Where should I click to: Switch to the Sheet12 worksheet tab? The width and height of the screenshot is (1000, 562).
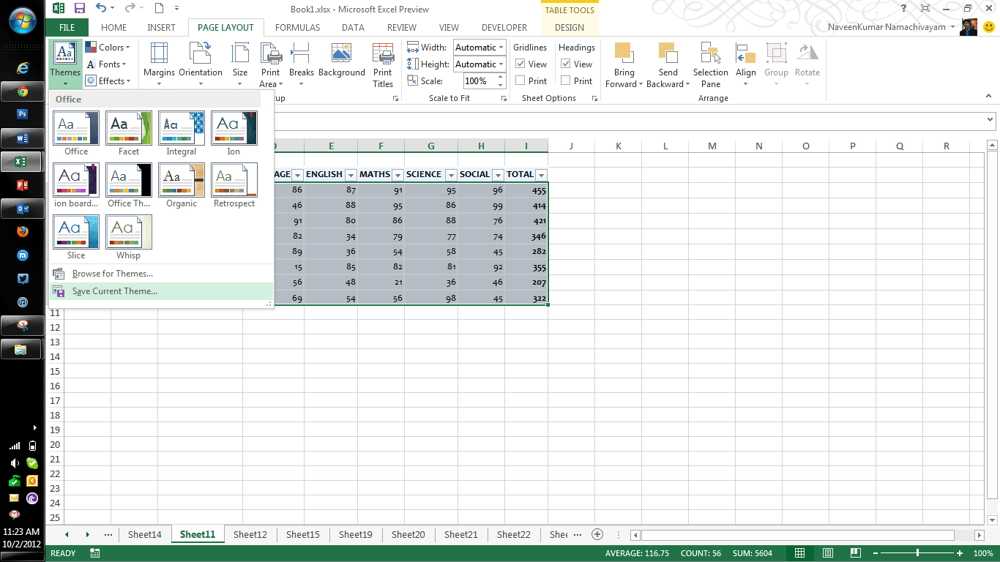[x=250, y=535]
